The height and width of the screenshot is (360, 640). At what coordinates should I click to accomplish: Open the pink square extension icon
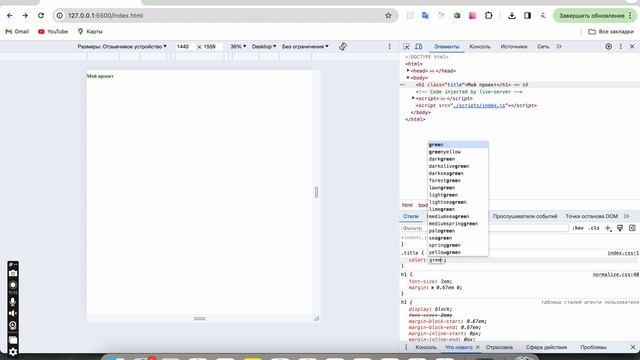(x=473, y=16)
